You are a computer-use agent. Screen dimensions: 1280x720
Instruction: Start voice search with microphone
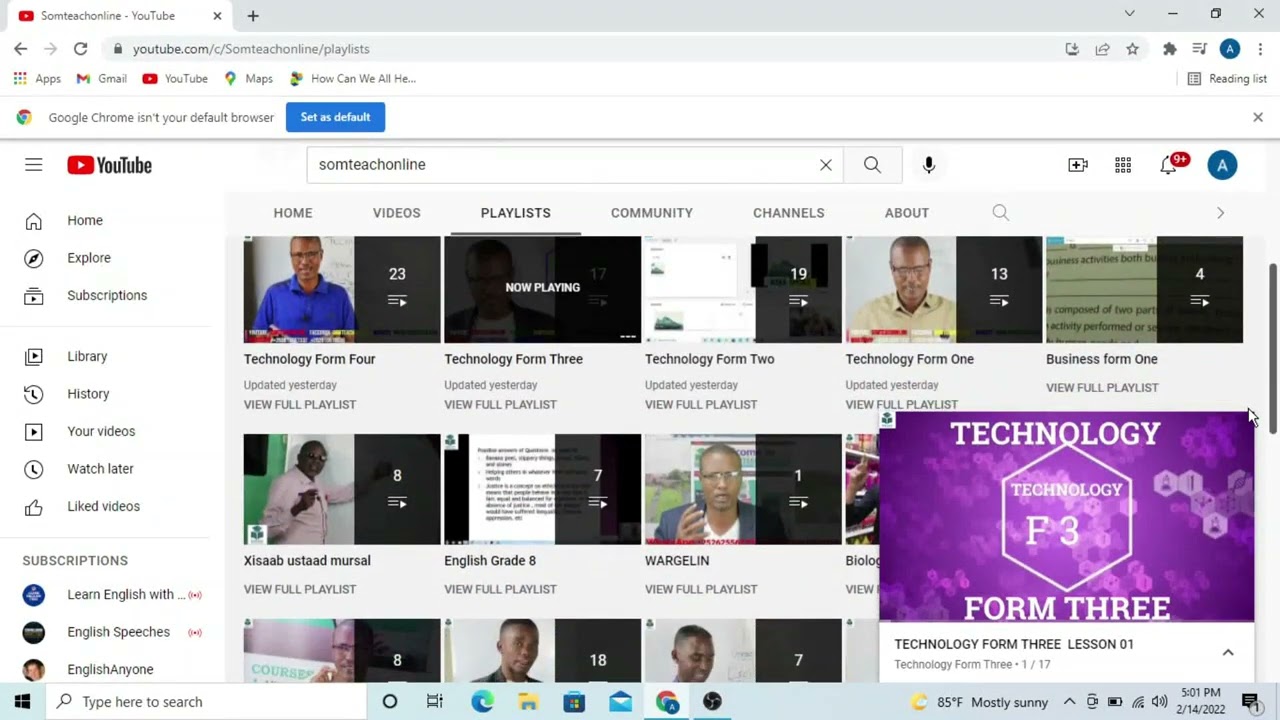tap(929, 165)
